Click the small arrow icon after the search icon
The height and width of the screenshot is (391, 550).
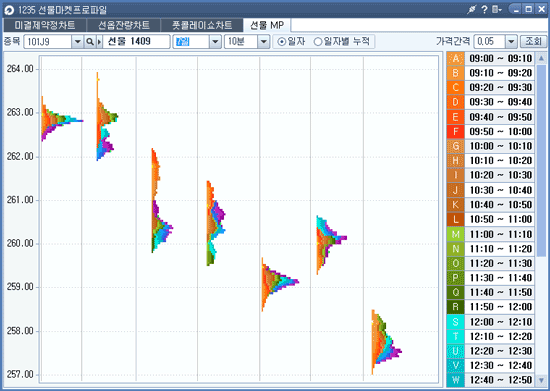coord(99,42)
